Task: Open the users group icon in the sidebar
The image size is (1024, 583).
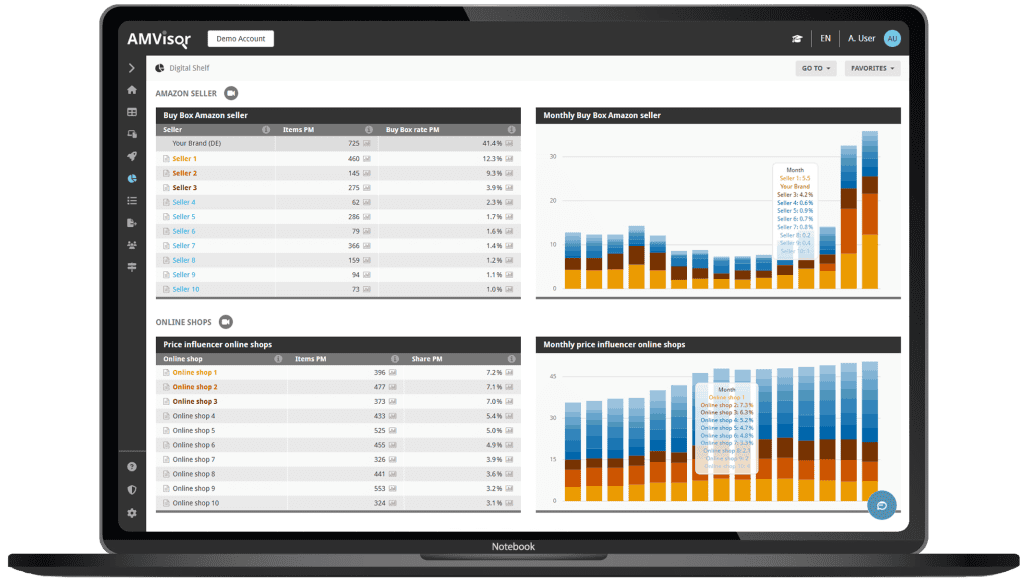Action: click(x=132, y=244)
